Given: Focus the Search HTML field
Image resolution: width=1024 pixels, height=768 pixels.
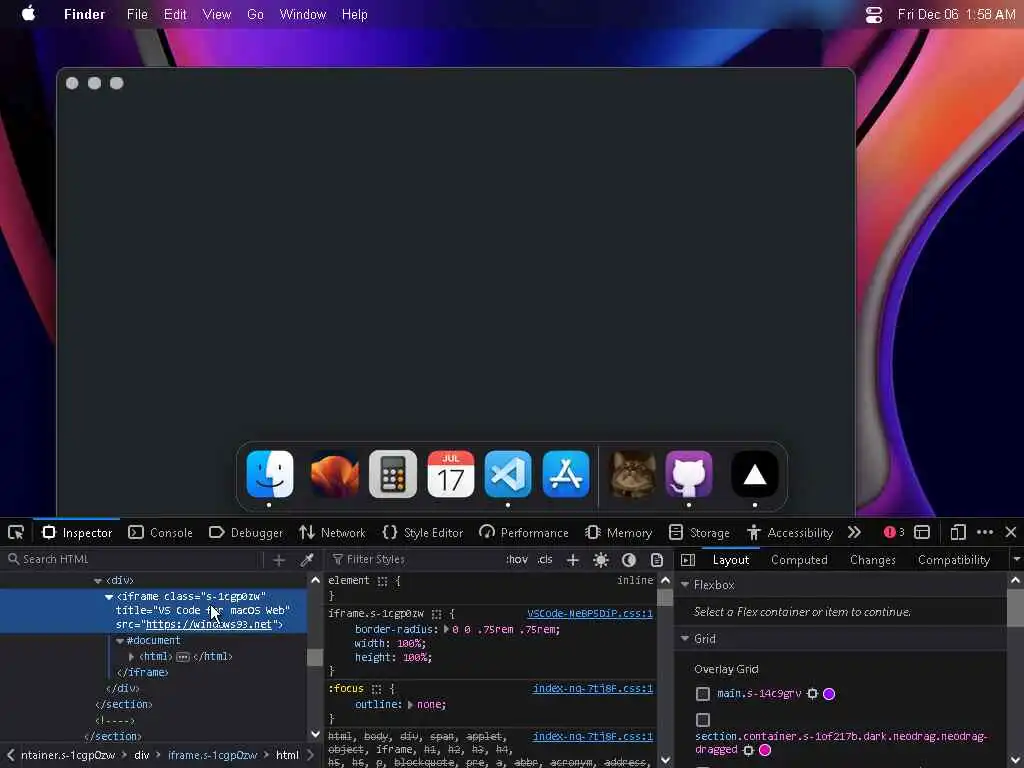Looking at the screenshot, I should pos(133,560).
